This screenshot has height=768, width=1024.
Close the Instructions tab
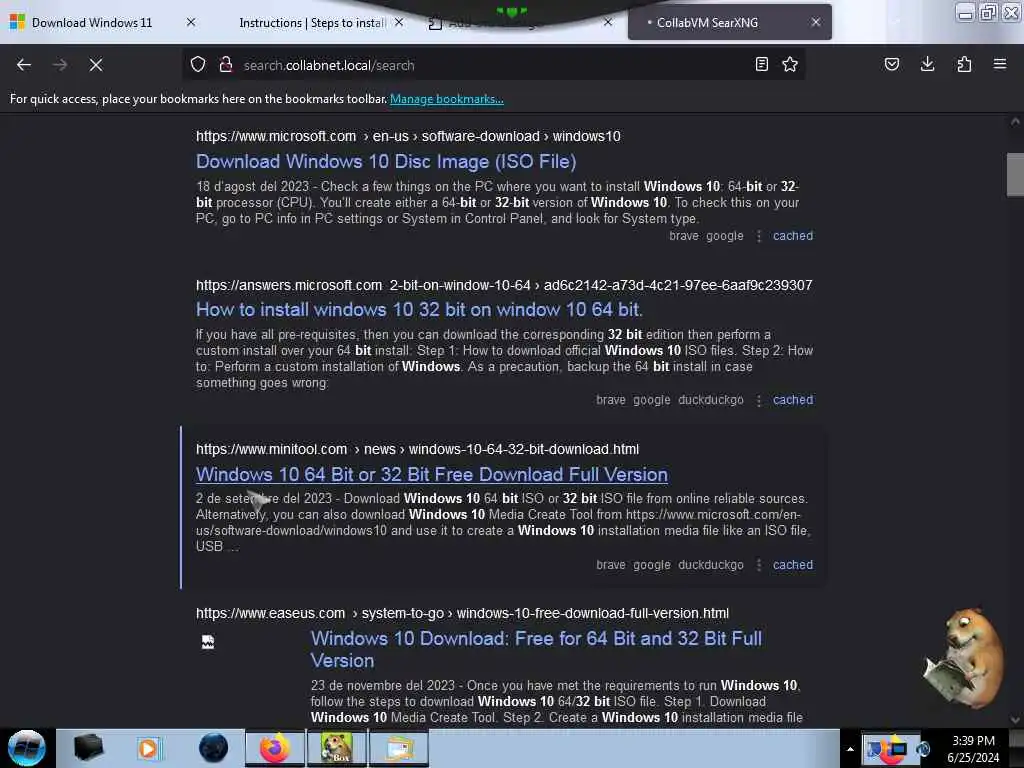pyautogui.click(x=399, y=22)
